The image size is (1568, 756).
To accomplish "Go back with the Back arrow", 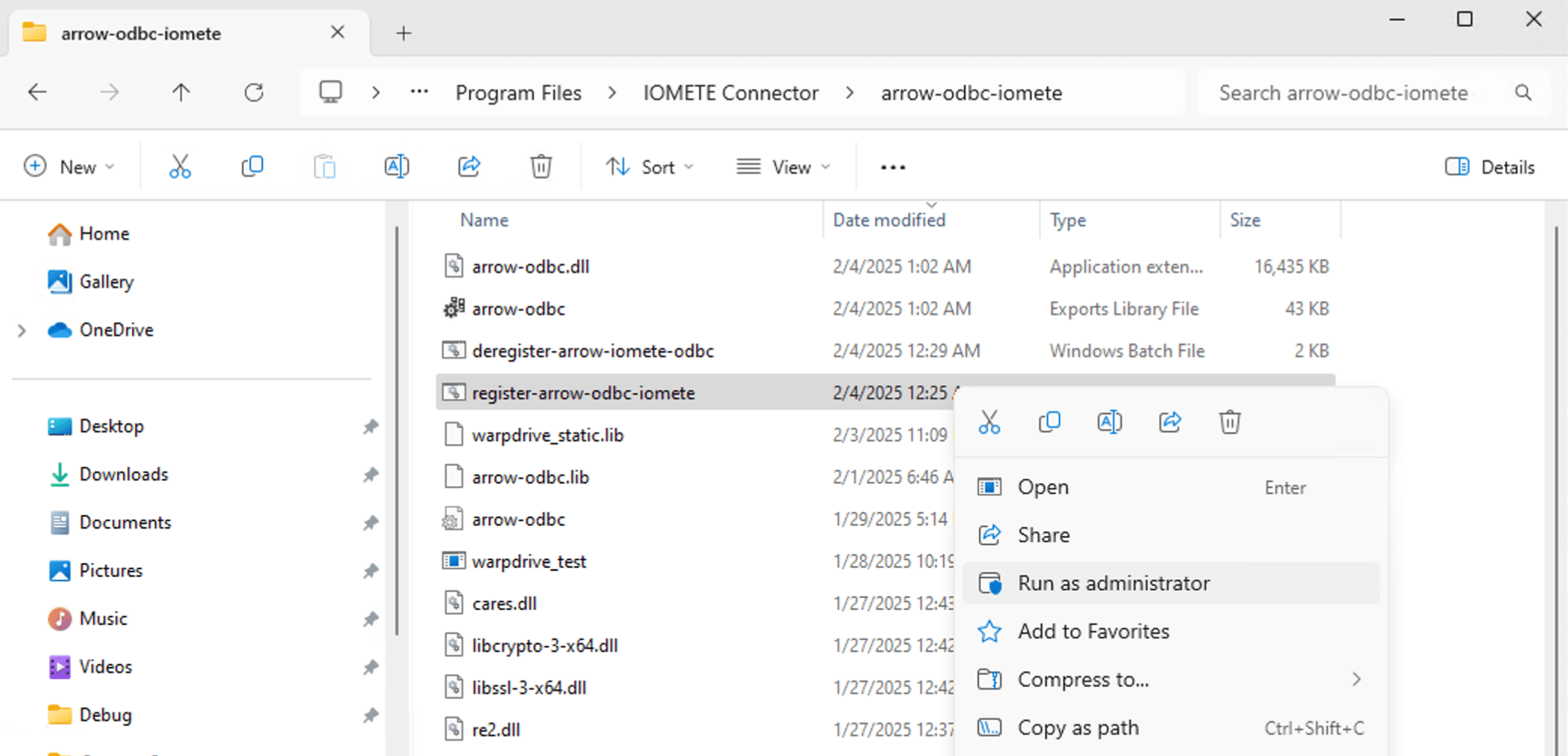I will click(x=37, y=93).
